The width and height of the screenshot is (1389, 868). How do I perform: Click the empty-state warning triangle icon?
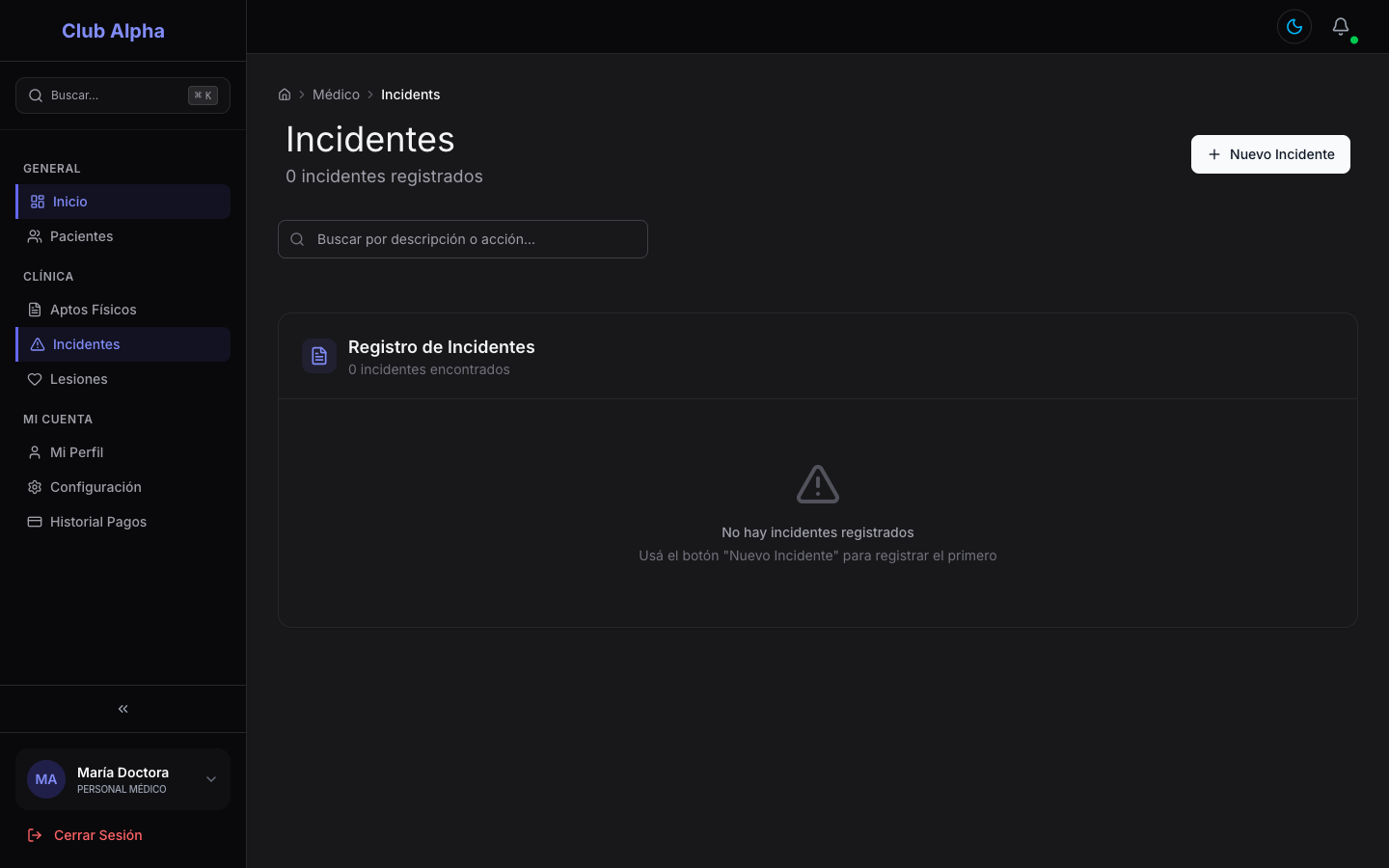pyautogui.click(x=818, y=484)
